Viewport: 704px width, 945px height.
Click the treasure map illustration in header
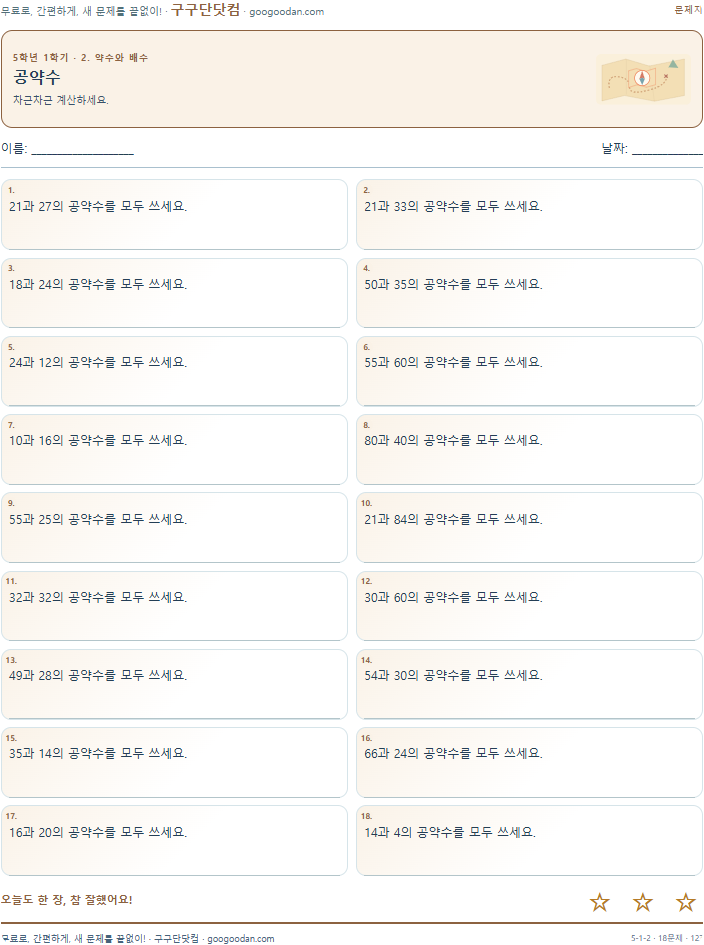pos(643,79)
